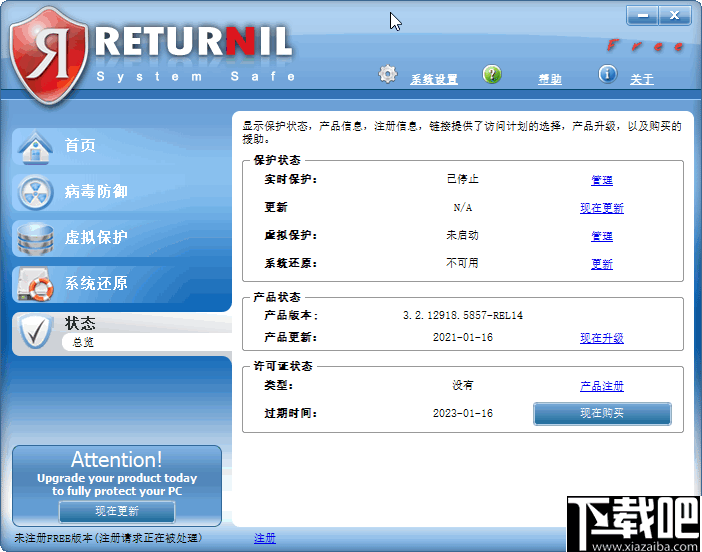This screenshot has width=702, height=552.
Task: Click the lifebuoy drive icon for 系统还原
Action: [x=35, y=285]
